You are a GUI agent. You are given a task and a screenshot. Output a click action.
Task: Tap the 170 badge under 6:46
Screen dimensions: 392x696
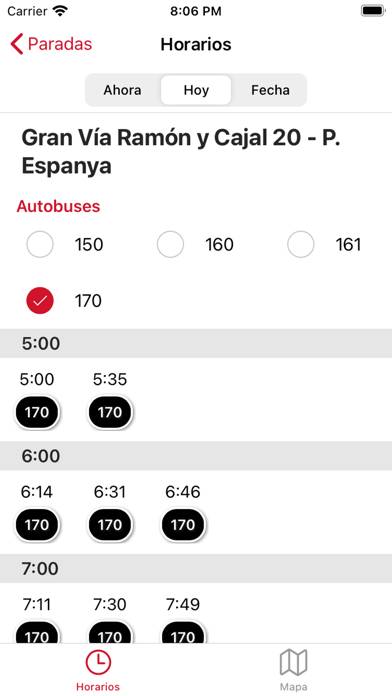pyautogui.click(x=183, y=525)
